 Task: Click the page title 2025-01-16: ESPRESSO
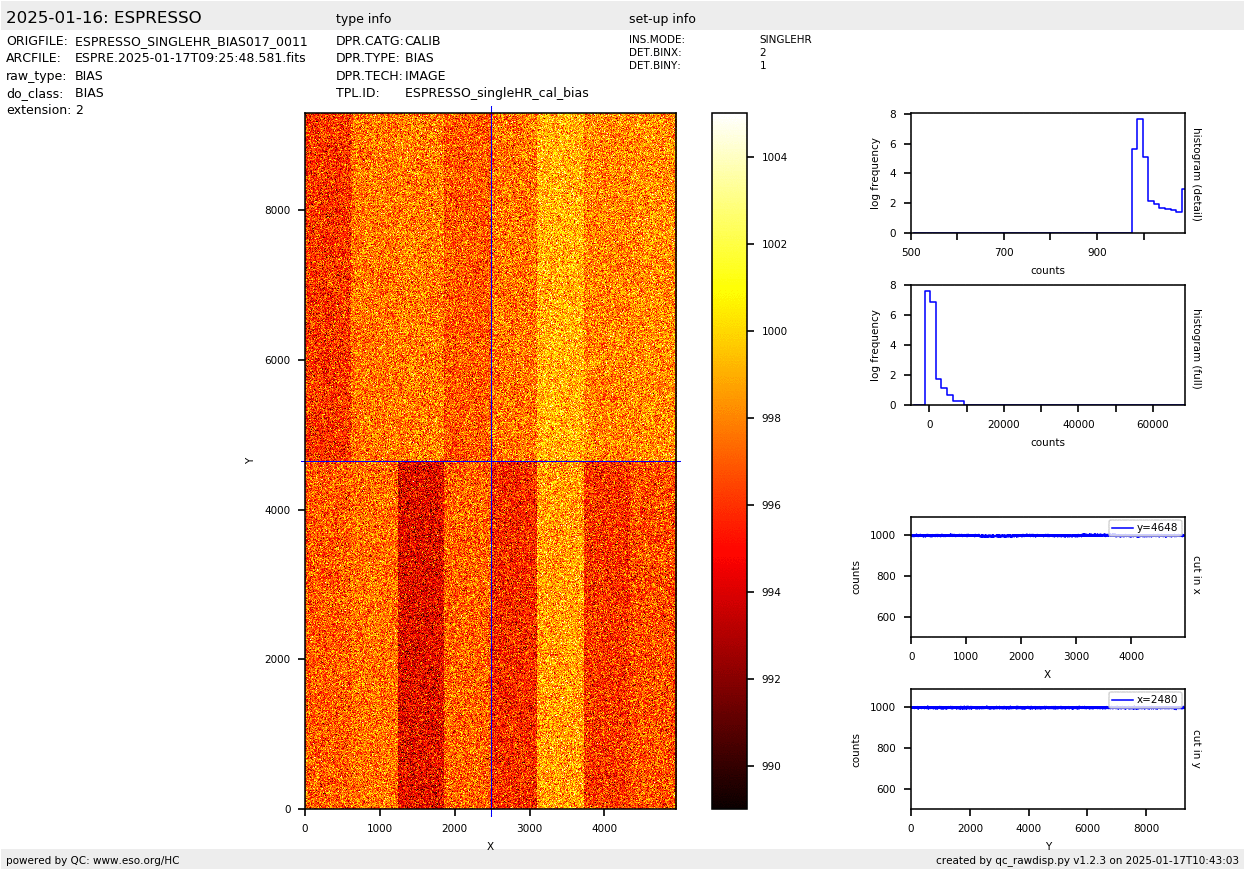coord(104,18)
